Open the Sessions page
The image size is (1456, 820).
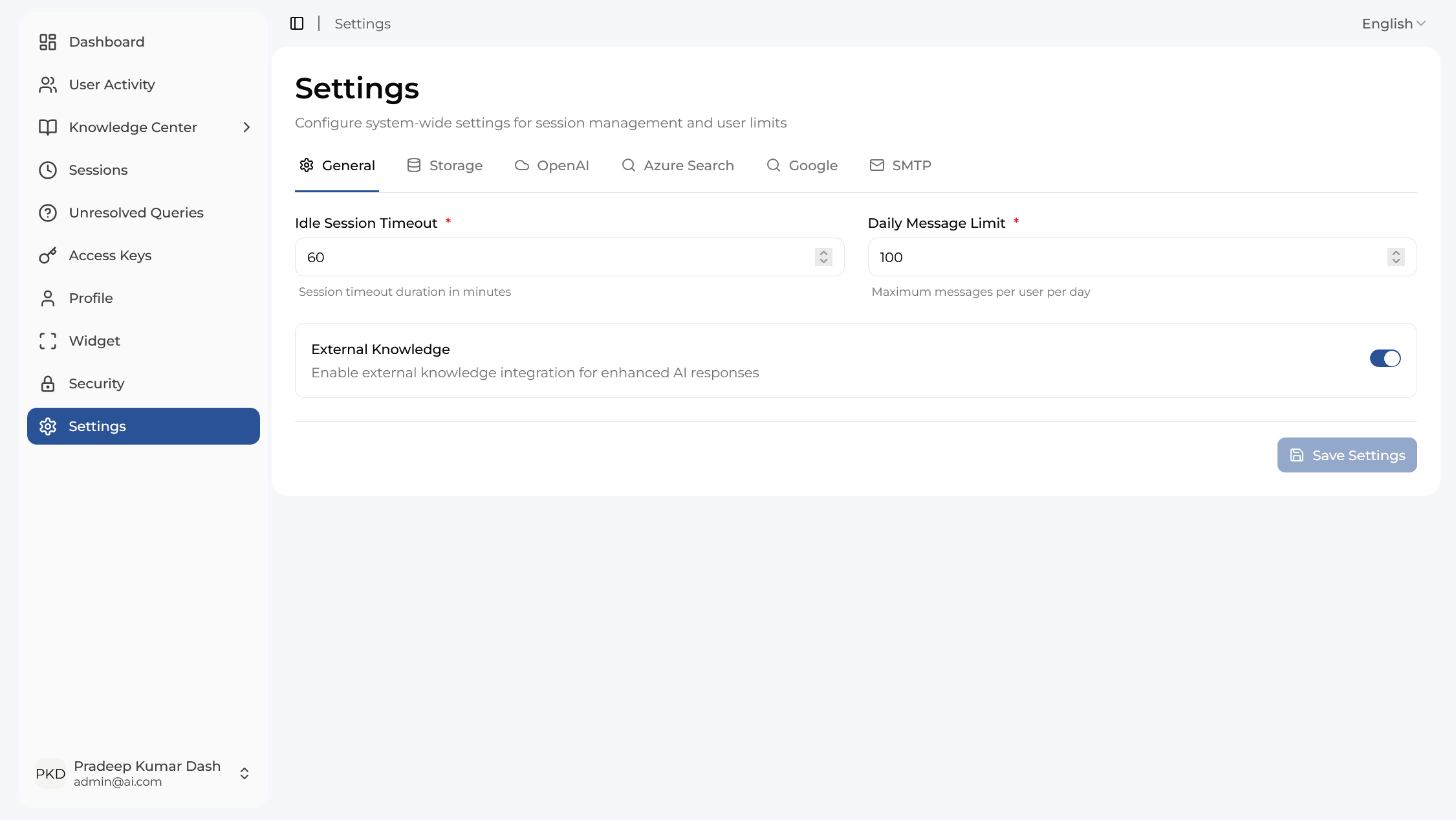144,170
